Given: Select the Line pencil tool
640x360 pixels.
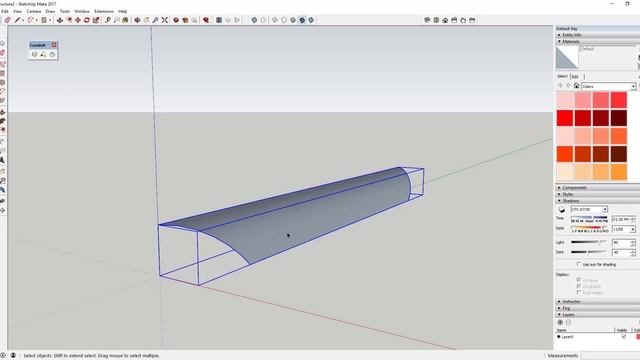Looking at the screenshot, I should tap(17, 20).
